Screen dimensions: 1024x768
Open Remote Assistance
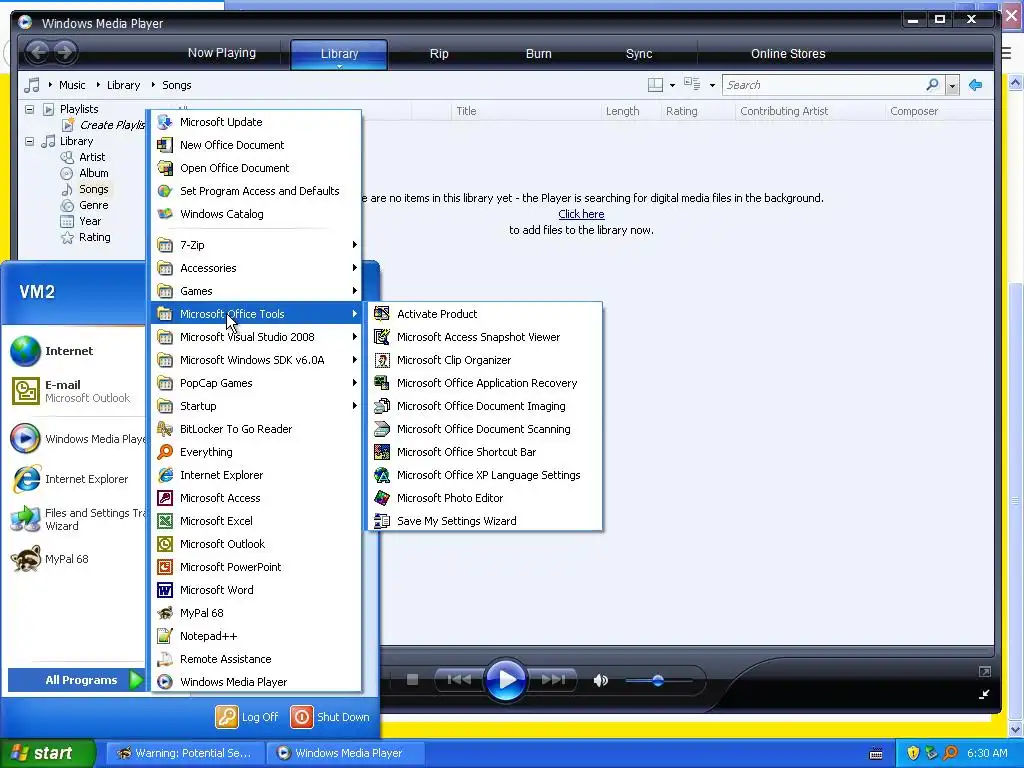[256, 659]
